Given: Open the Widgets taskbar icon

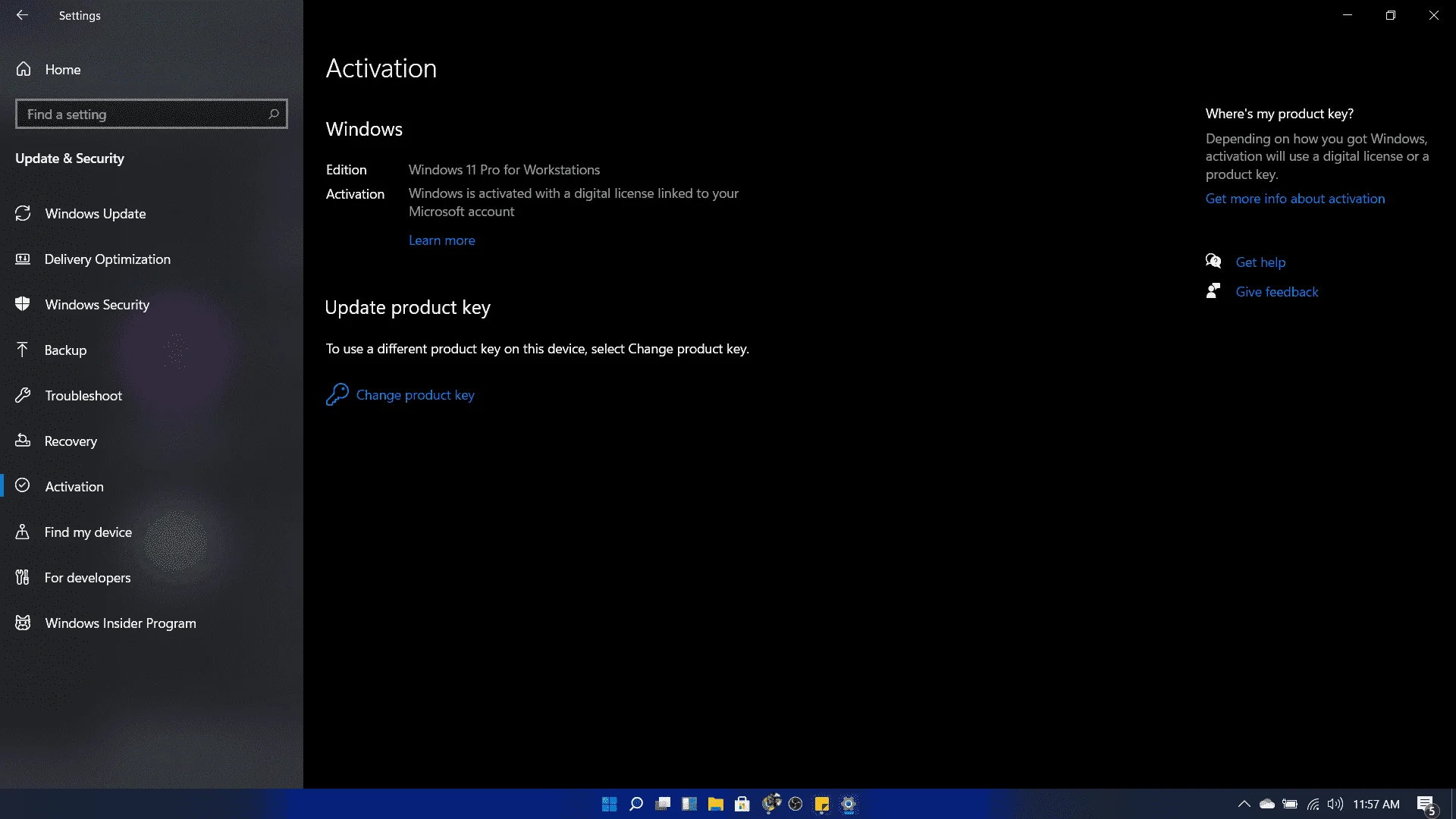Looking at the screenshot, I should [x=689, y=804].
